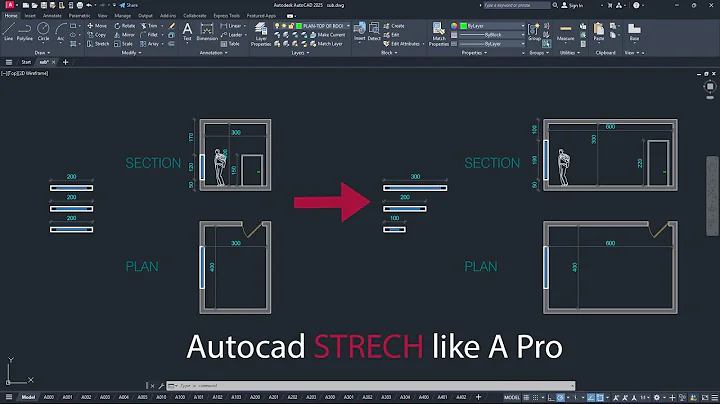
Task: Toggle layer lock icon in layer dropdown
Action: (292, 26)
